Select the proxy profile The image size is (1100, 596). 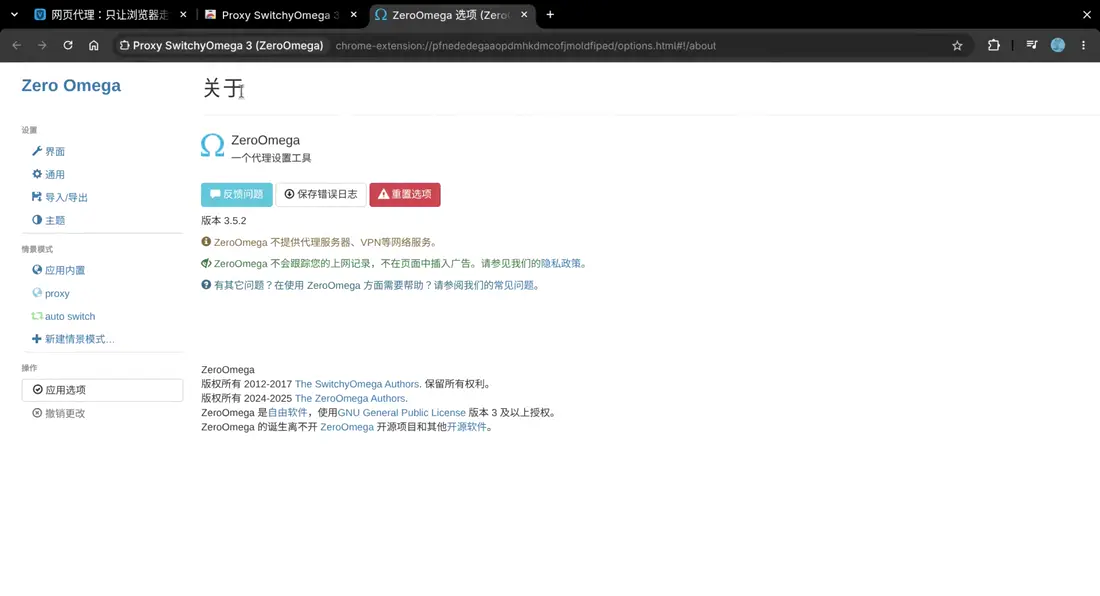click(x=51, y=293)
